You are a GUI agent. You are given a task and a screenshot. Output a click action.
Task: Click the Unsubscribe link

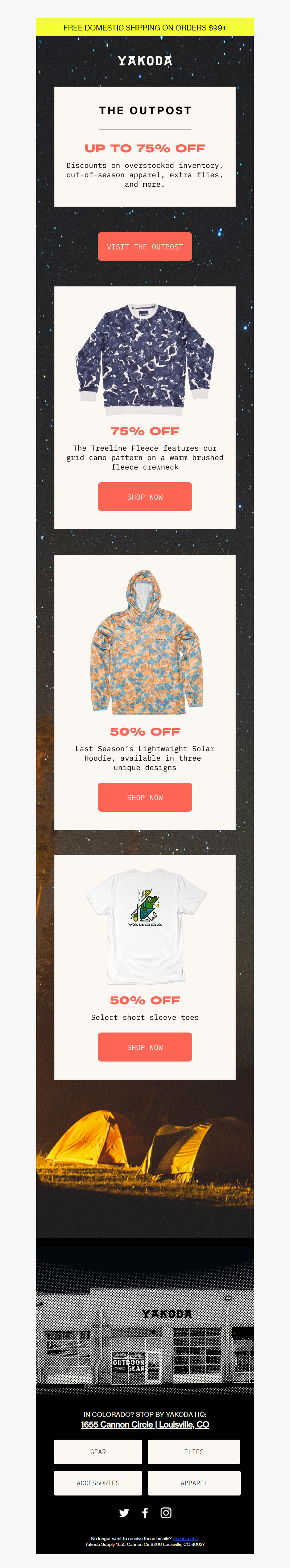pos(185,1538)
